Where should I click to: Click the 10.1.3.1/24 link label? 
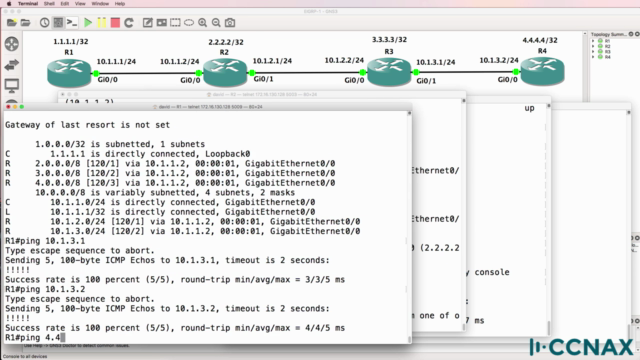[x=436, y=62]
